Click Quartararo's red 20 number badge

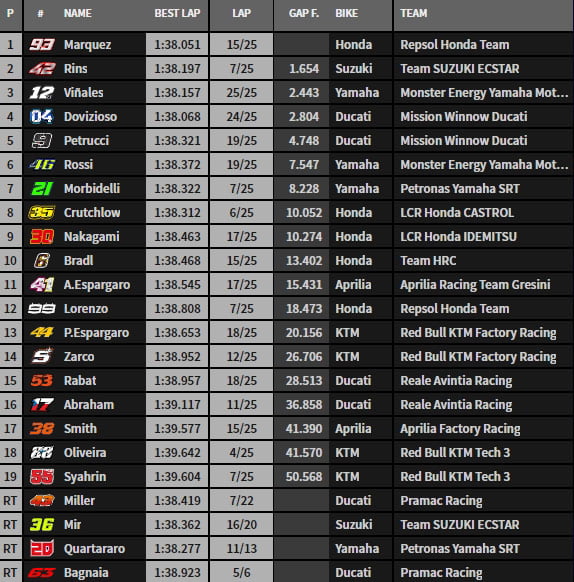click(42, 549)
